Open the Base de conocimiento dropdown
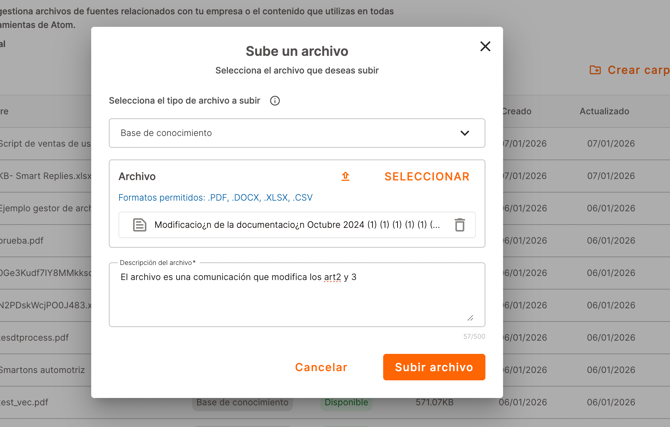670x427 pixels. pyautogui.click(x=296, y=133)
